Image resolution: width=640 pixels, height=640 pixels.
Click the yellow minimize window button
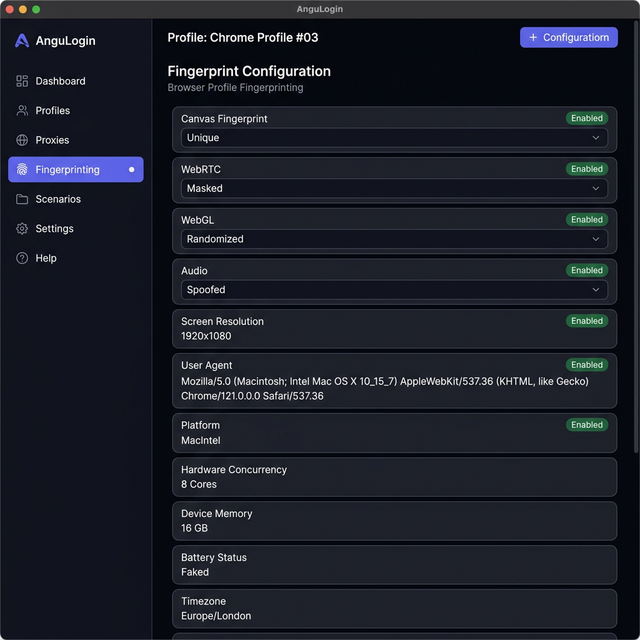click(x=23, y=9)
